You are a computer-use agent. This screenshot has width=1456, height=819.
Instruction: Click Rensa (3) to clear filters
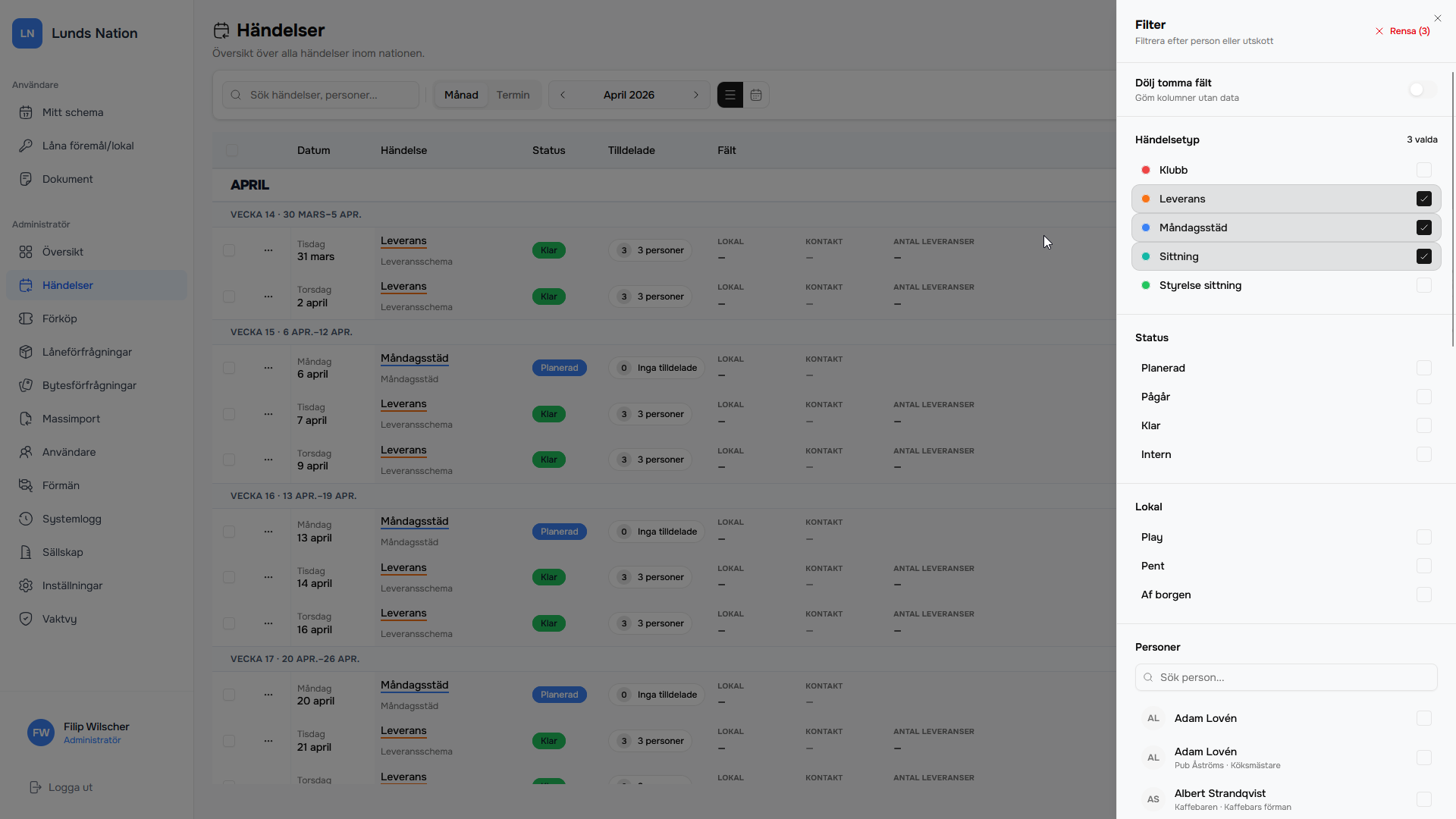tap(1402, 31)
